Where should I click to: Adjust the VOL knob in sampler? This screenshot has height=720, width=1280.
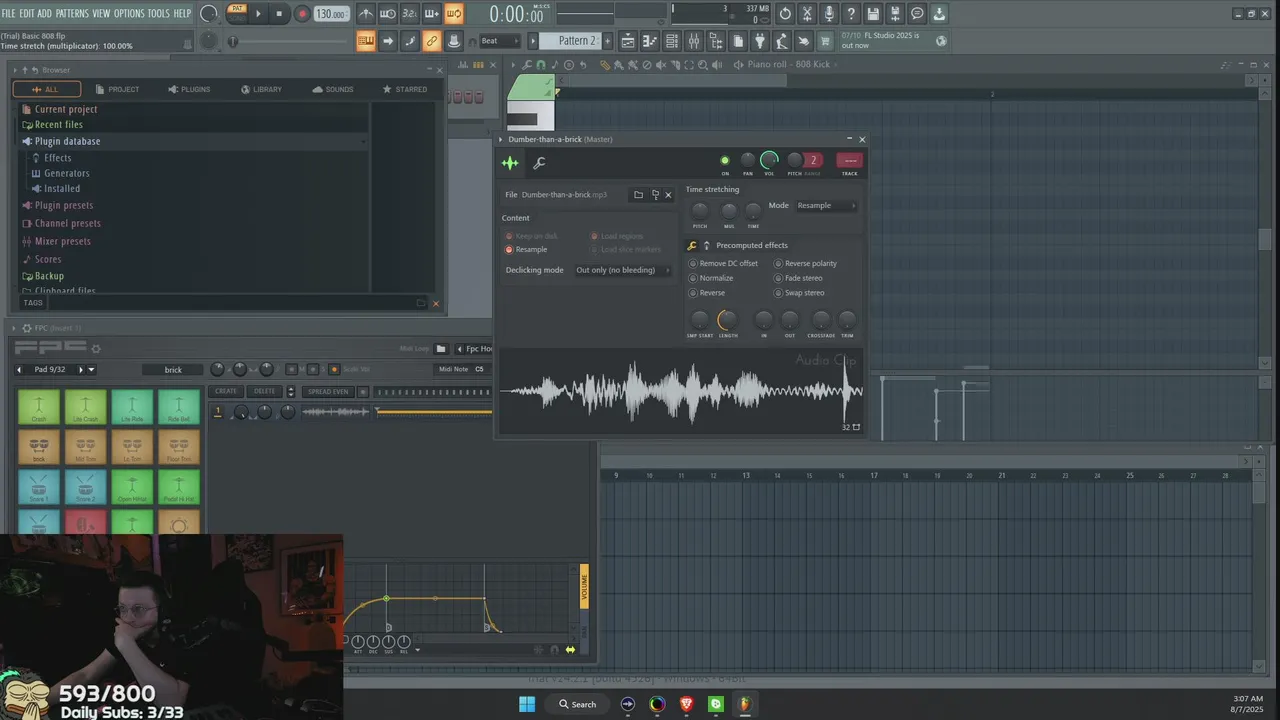769,160
